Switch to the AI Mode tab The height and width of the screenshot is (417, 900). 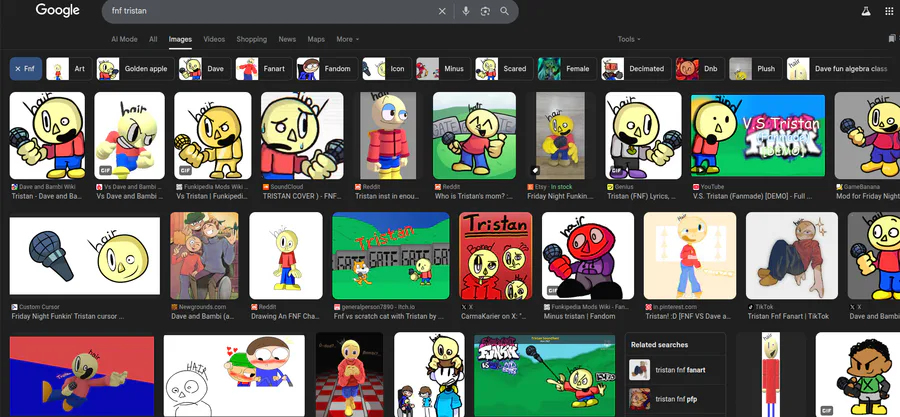tap(124, 40)
